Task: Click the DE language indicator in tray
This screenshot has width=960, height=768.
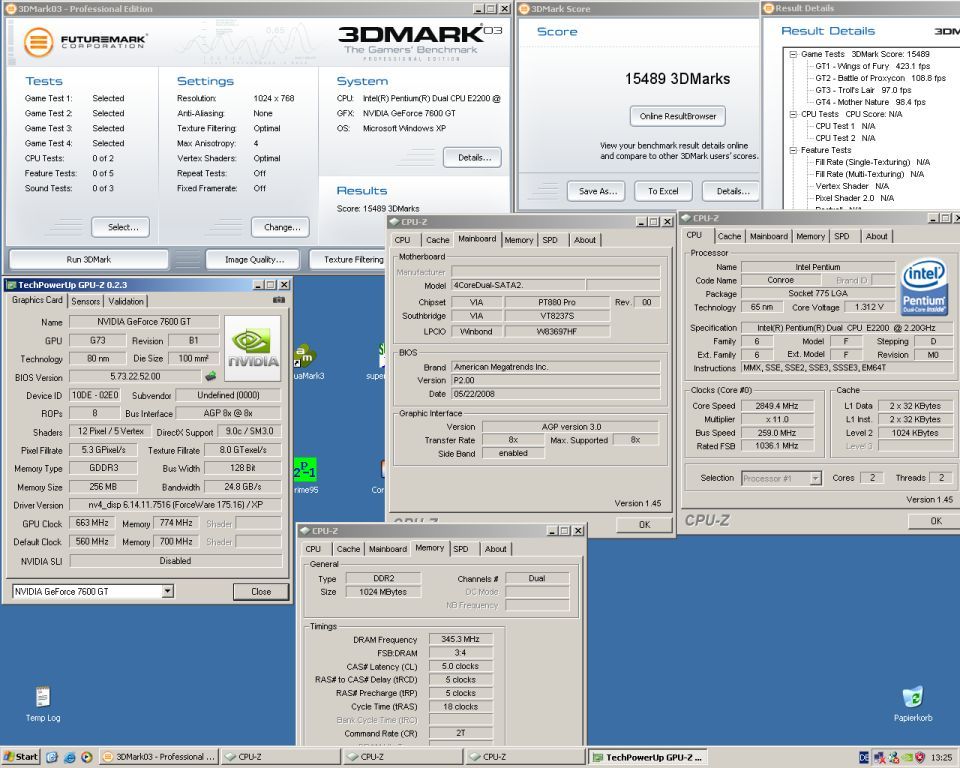Action: 863,758
